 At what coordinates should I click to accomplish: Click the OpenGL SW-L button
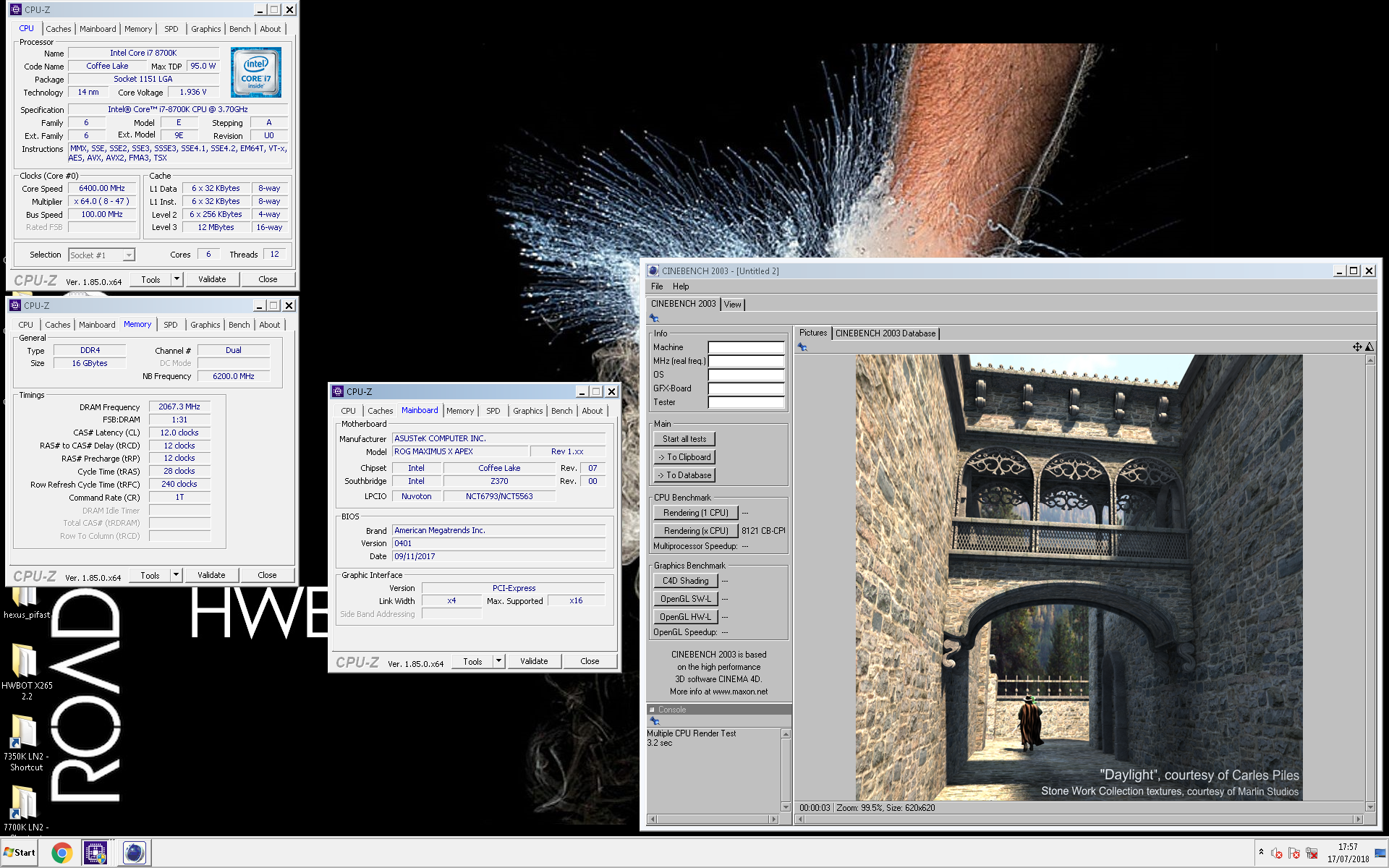686,599
